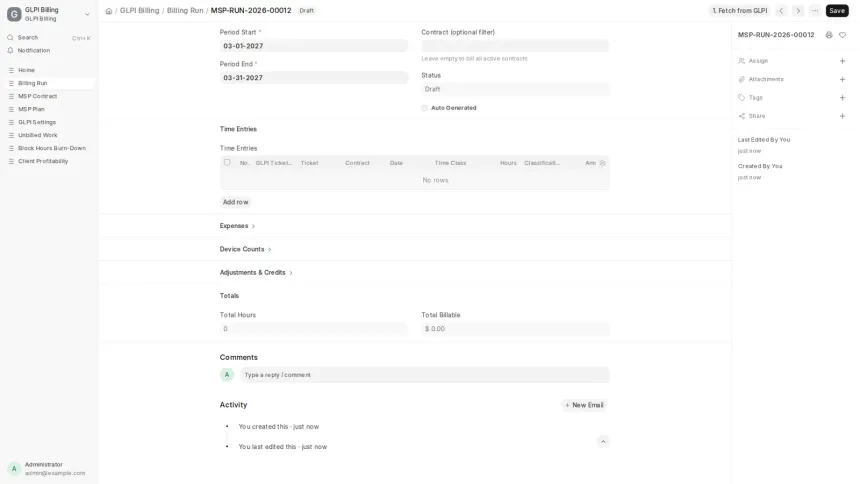The height and width of the screenshot is (484, 860).
Task: Click the Total Hours field
Action: pyautogui.click(x=314, y=329)
